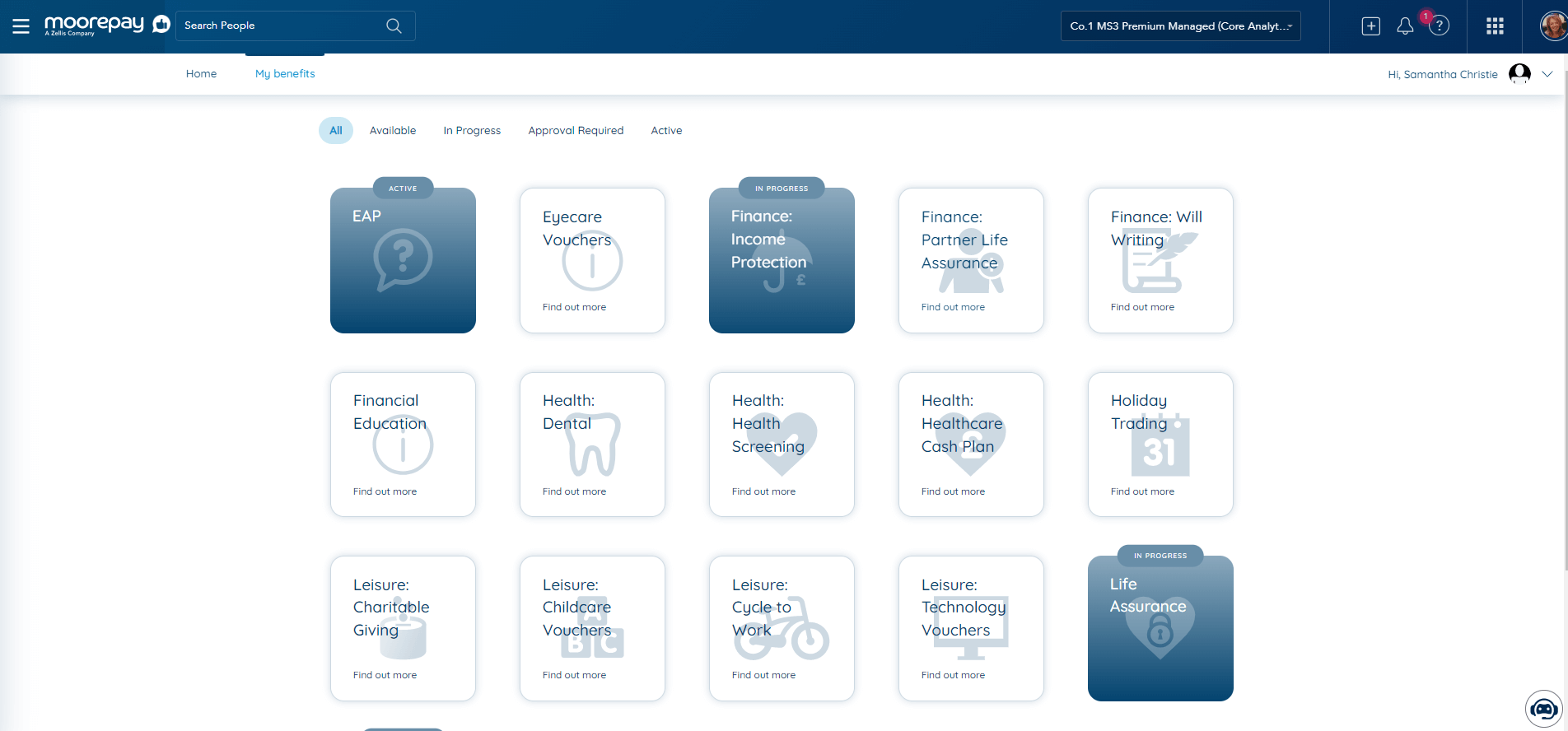Click the help question mark icon
The width and height of the screenshot is (1568, 731).
tap(1439, 26)
